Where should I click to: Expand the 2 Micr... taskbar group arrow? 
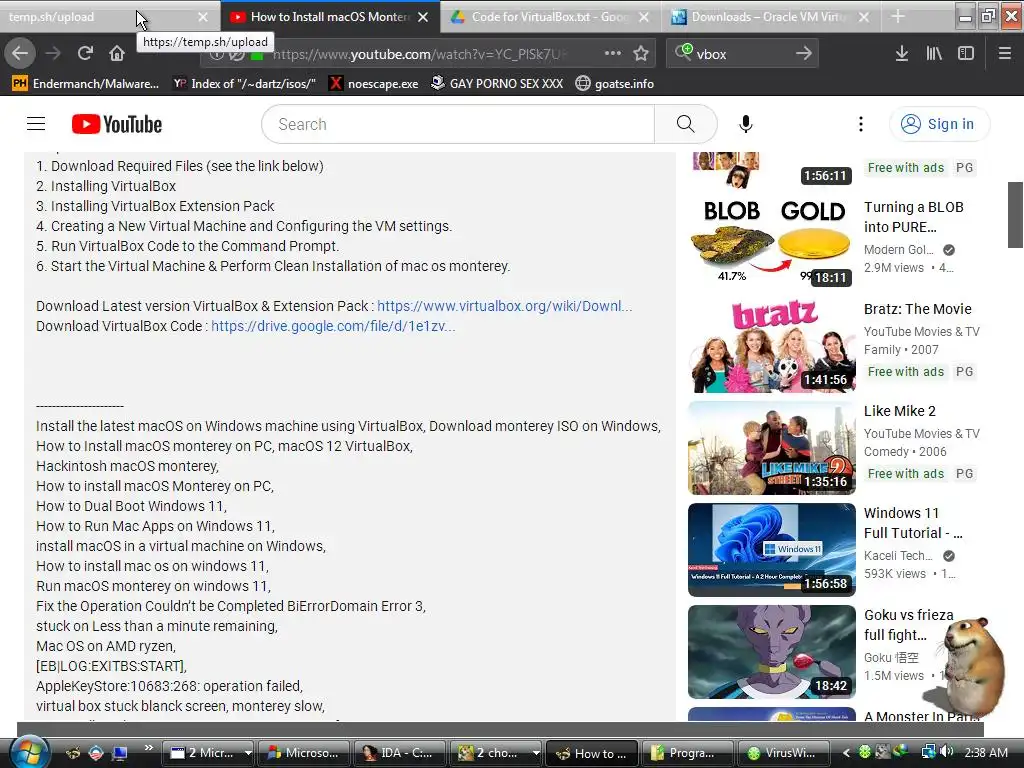(x=248, y=753)
